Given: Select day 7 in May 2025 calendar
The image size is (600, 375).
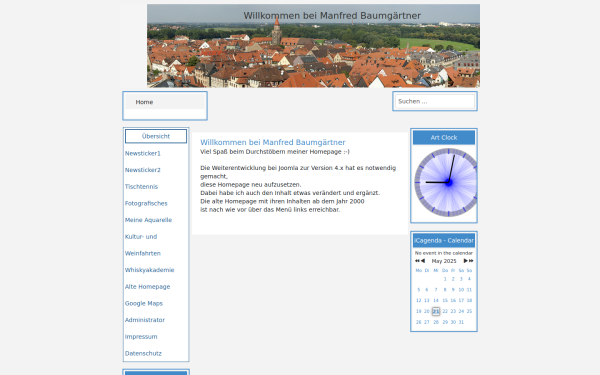Looking at the screenshot, I should (x=436, y=290).
